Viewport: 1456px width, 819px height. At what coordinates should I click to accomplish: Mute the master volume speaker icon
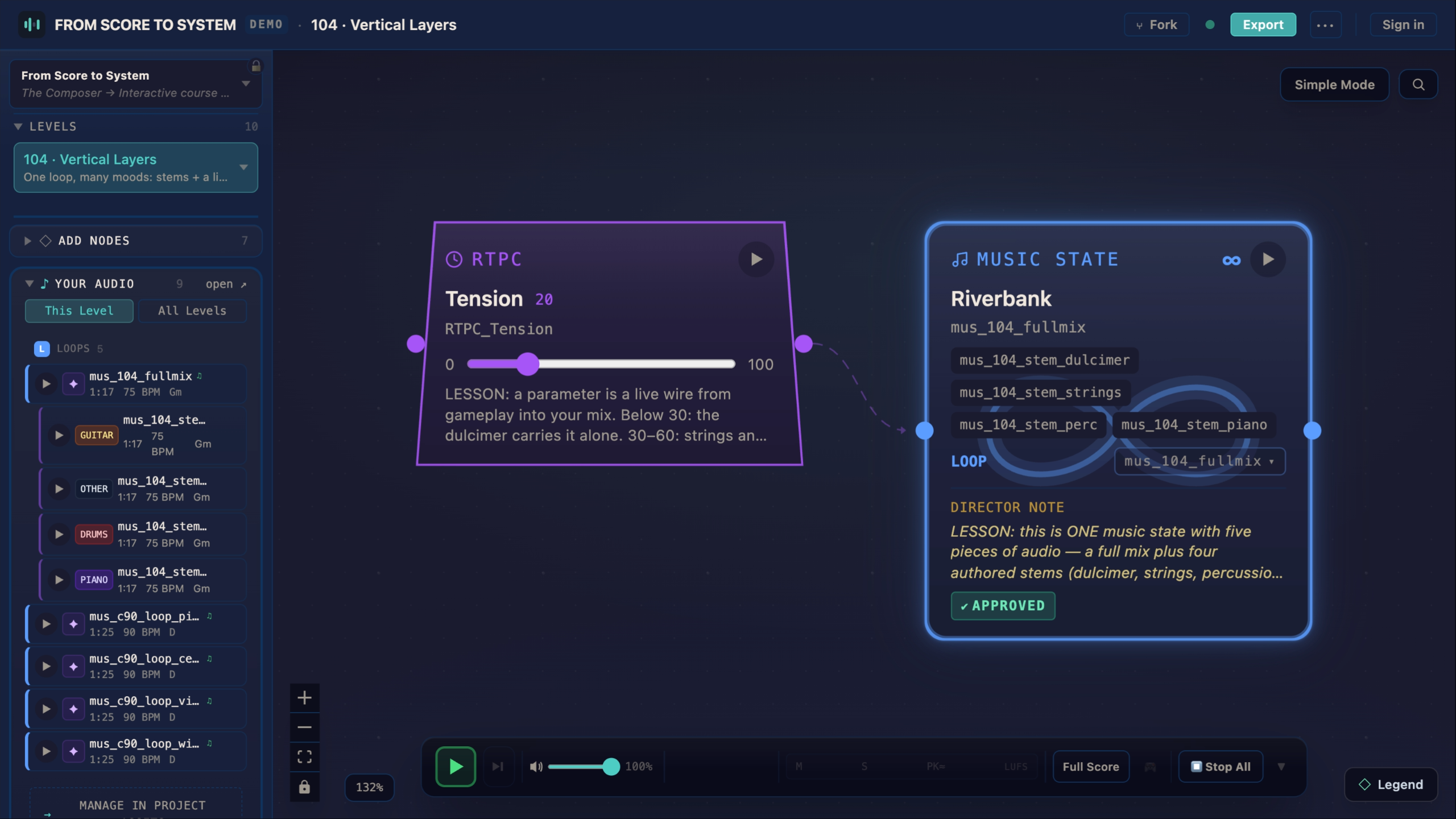536,767
